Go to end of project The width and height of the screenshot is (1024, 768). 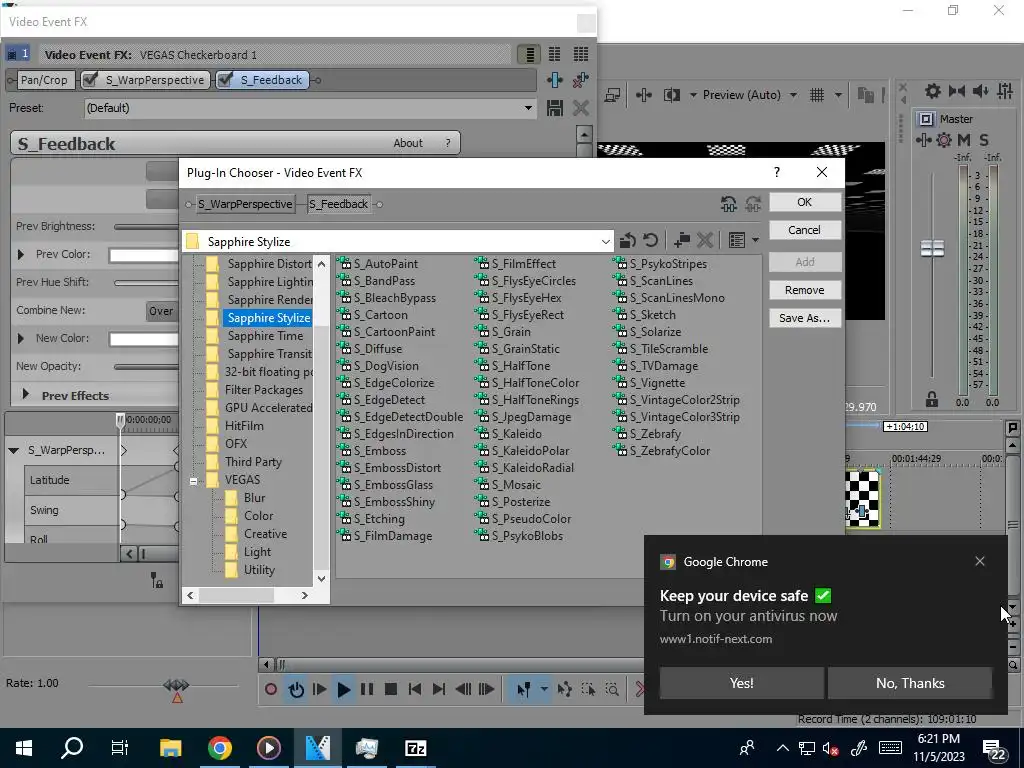coord(439,689)
